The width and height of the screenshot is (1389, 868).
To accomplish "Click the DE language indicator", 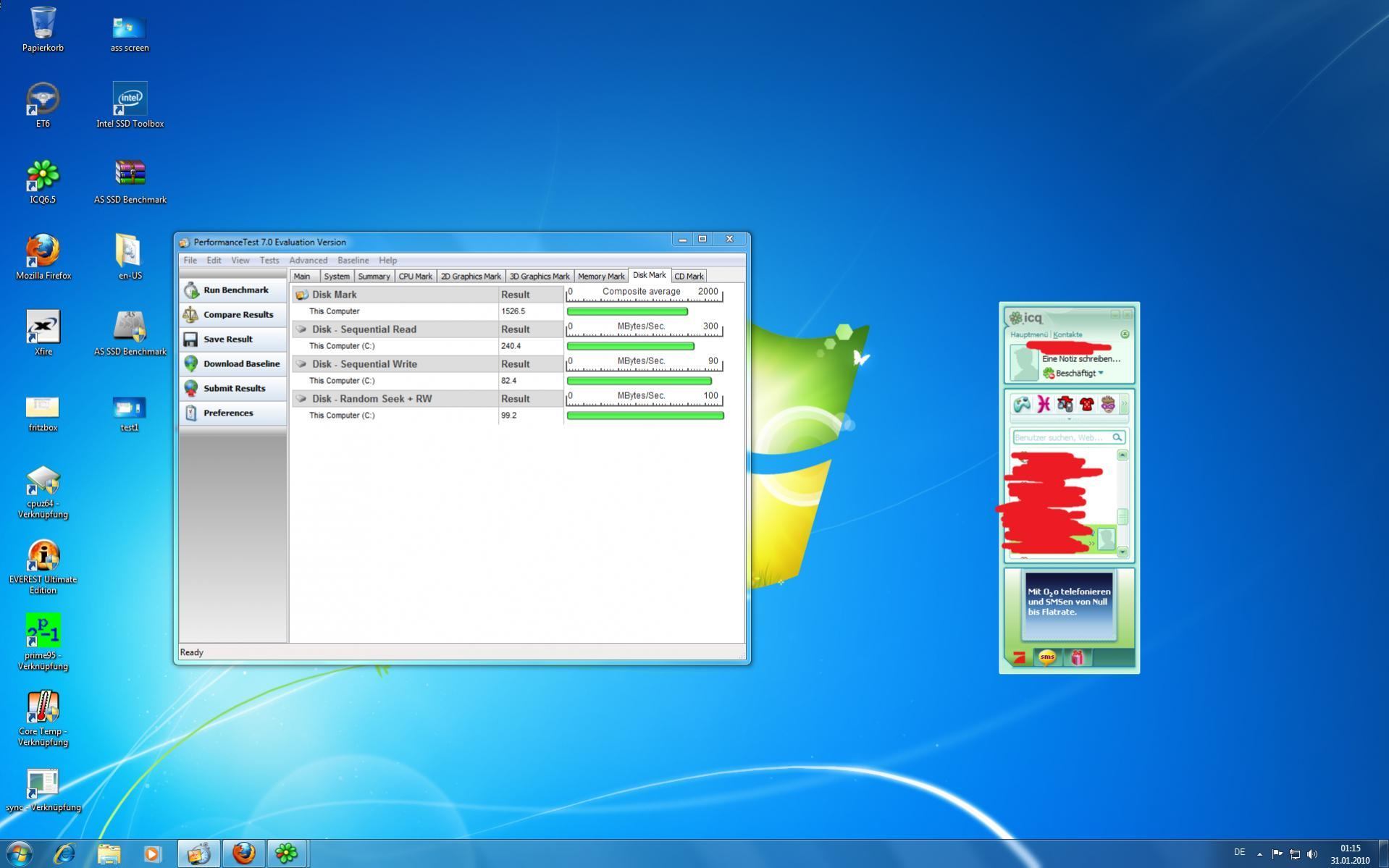I will tap(1239, 852).
